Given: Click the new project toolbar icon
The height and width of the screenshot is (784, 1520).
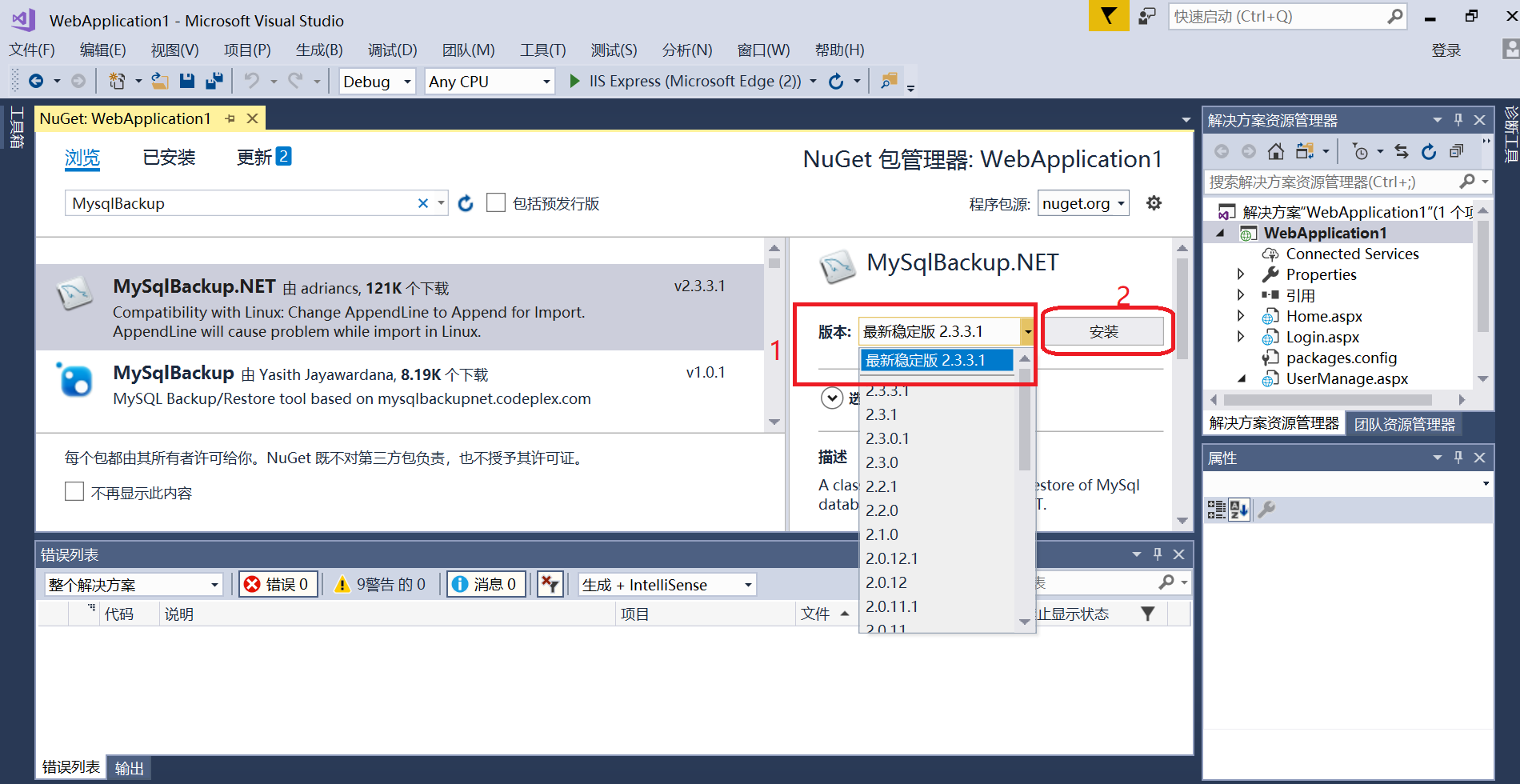Looking at the screenshot, I should [x=117, y=81].
